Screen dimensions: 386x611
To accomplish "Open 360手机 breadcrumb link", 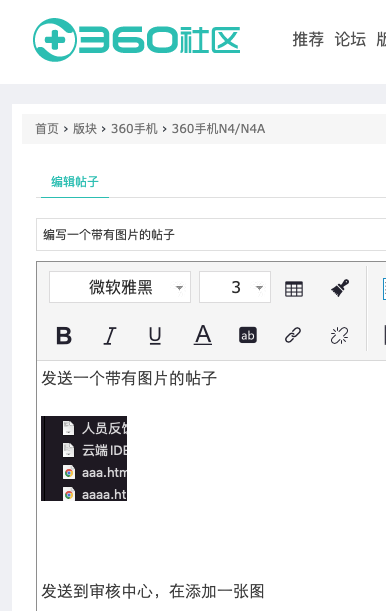I will [134, 129].
